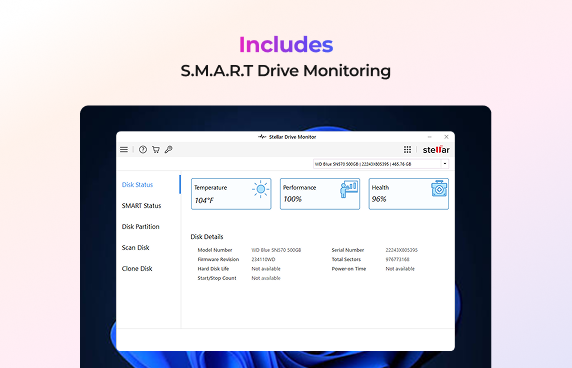Image resolution: width=572 pixels, height=368 pixels.
Task: Click the Performance 100% card
Action: [320, 194]
